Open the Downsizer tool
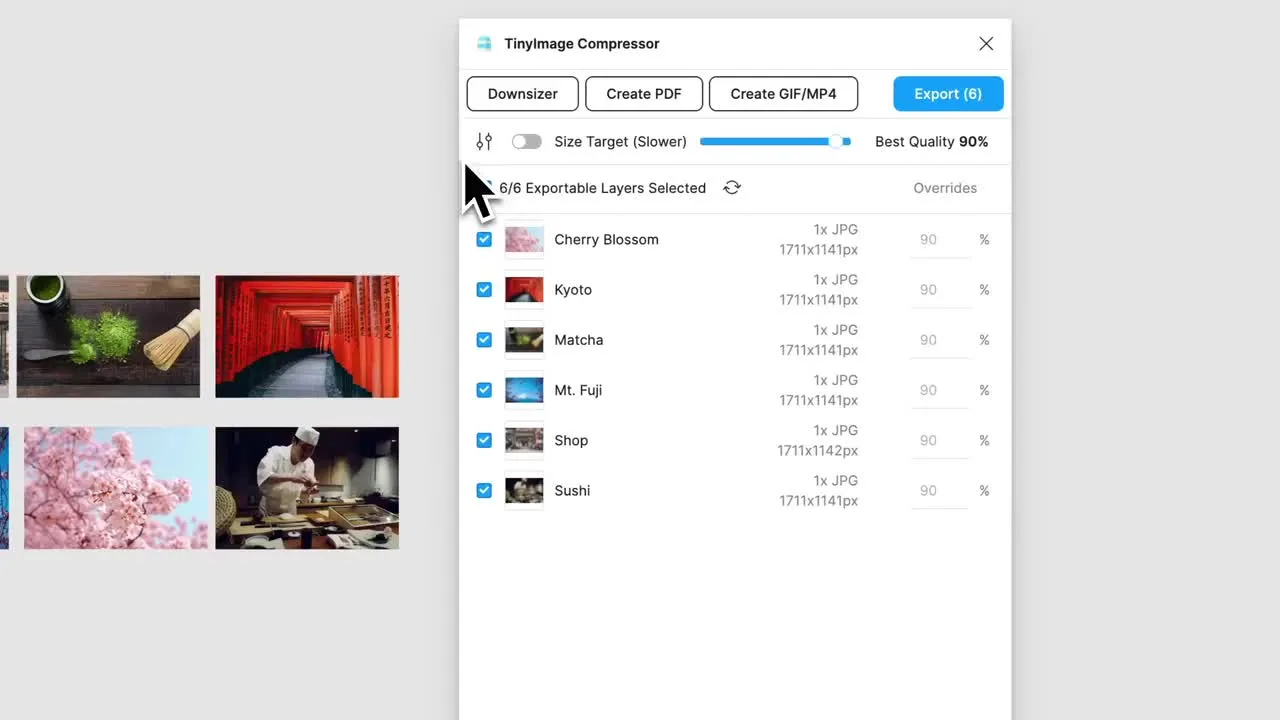 pyautogui.click(x=522, y=94)
